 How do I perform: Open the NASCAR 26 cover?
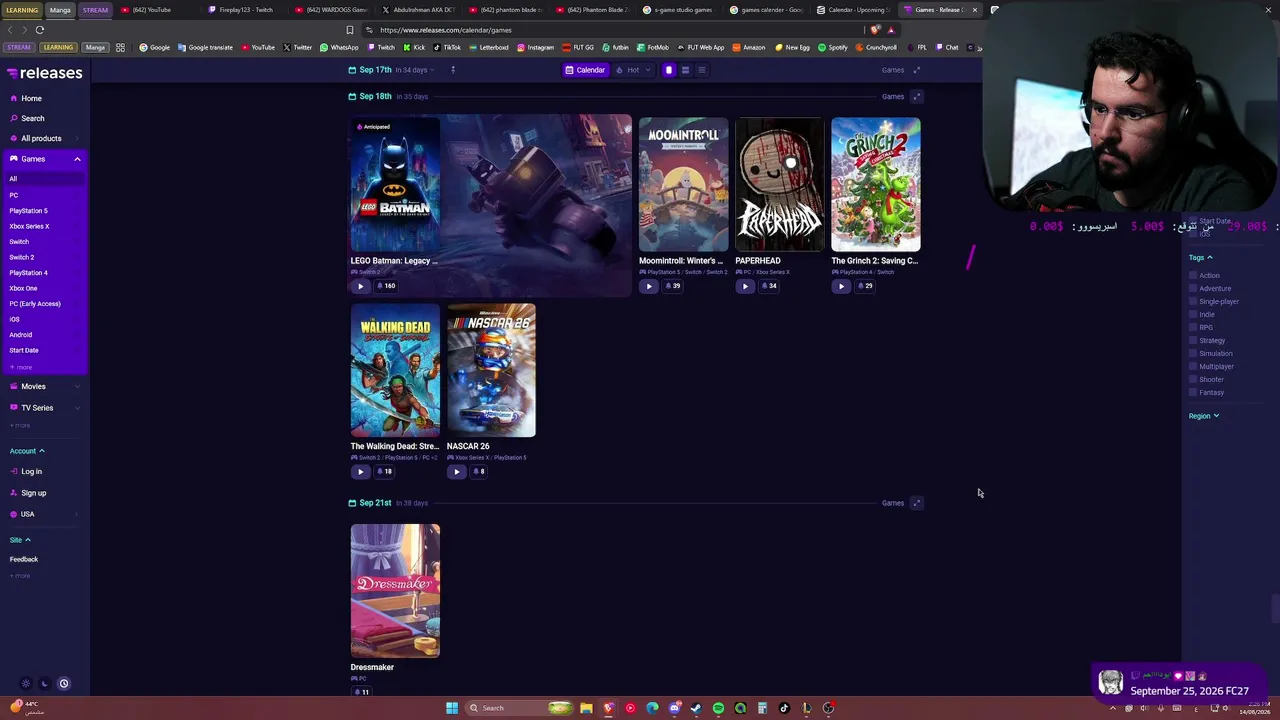pyautogui.click(x=491, y=370)
